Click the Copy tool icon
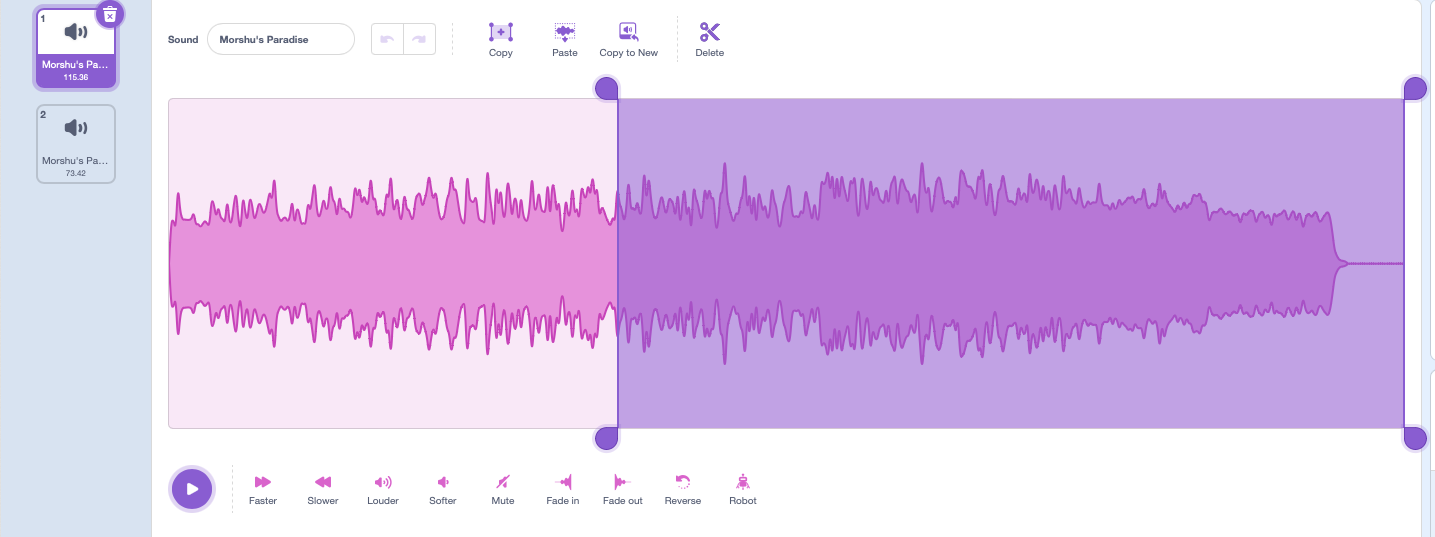Image resolution: width=1435 pixels, height=537 pixels. (501, 32)
